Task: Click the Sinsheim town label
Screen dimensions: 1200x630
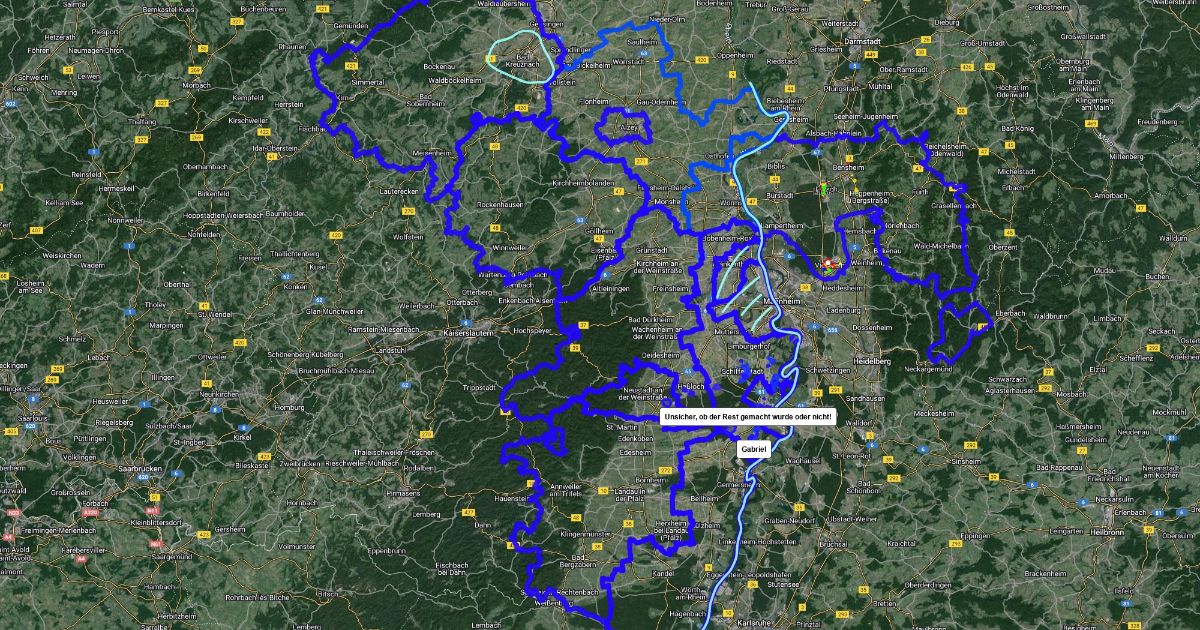Action: pos(967,461)
